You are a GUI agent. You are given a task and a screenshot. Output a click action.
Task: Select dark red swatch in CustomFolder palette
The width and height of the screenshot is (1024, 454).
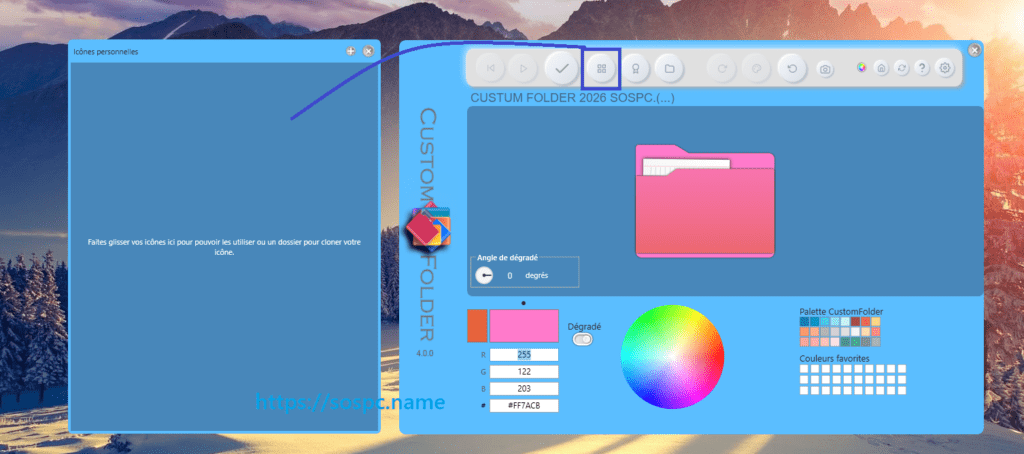tap(856, 322)
